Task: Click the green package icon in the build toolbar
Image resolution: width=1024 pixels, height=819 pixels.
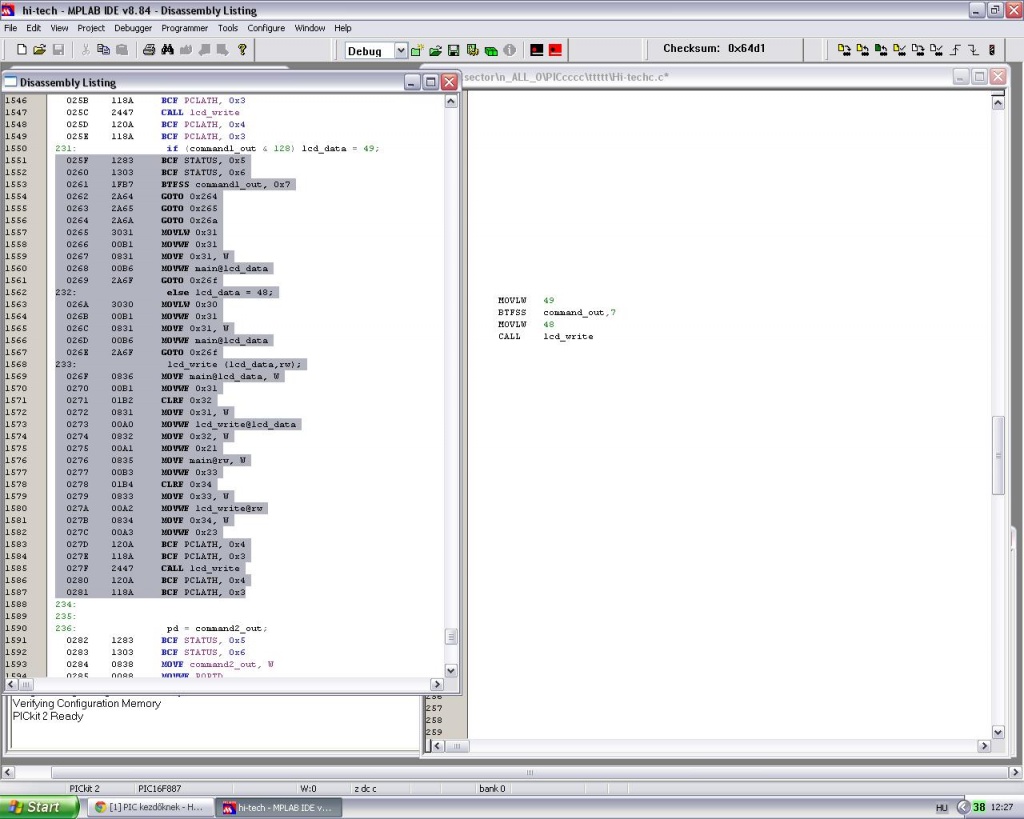Action: [x=491, y=50]
